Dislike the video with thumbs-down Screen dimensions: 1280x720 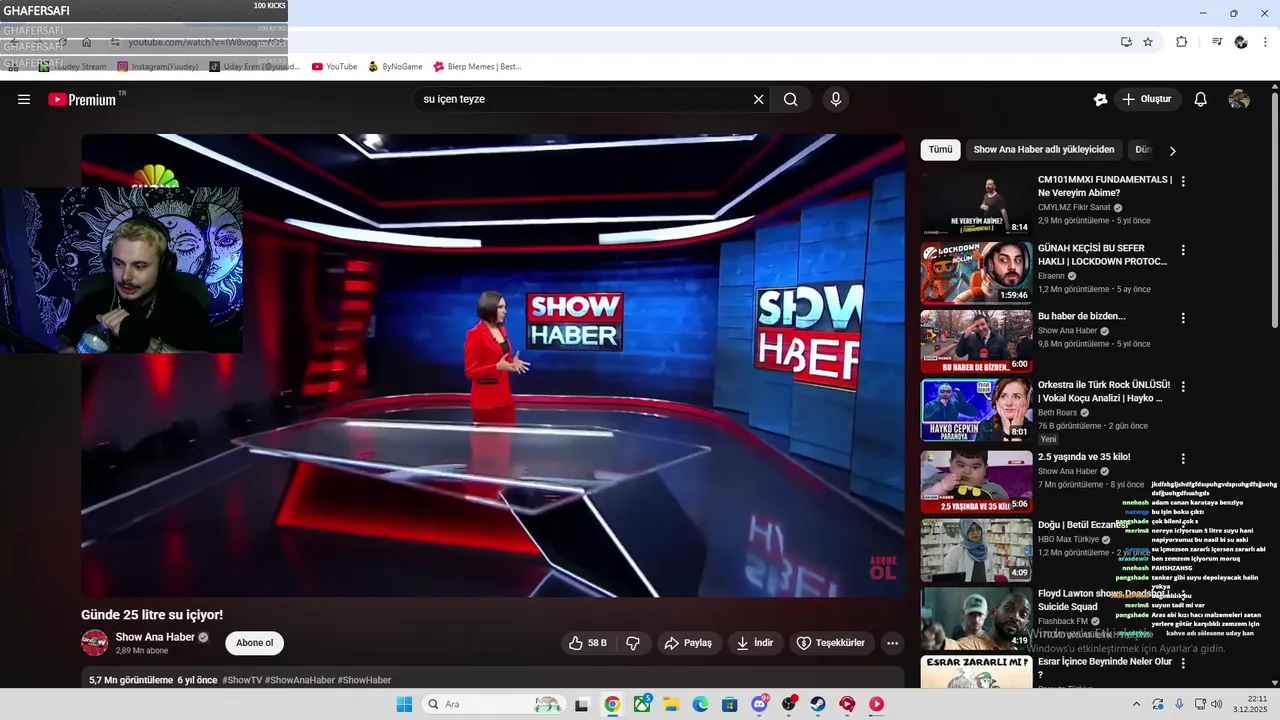coord(633,643)
